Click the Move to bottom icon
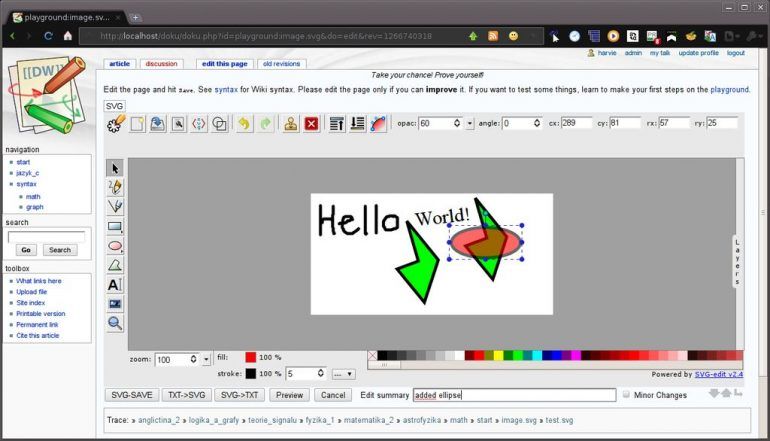This screenshot has height=441, width=770. coord(358,124)
